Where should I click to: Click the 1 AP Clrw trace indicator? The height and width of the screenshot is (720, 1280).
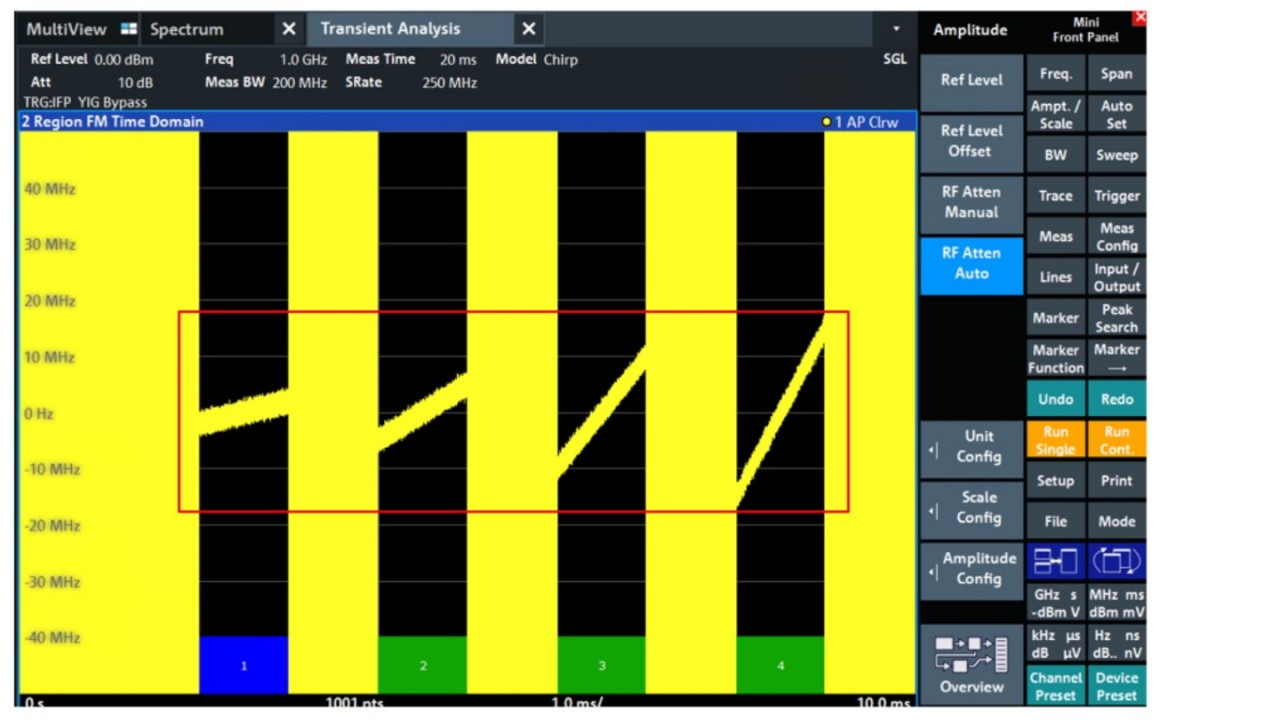pos(860,122)
